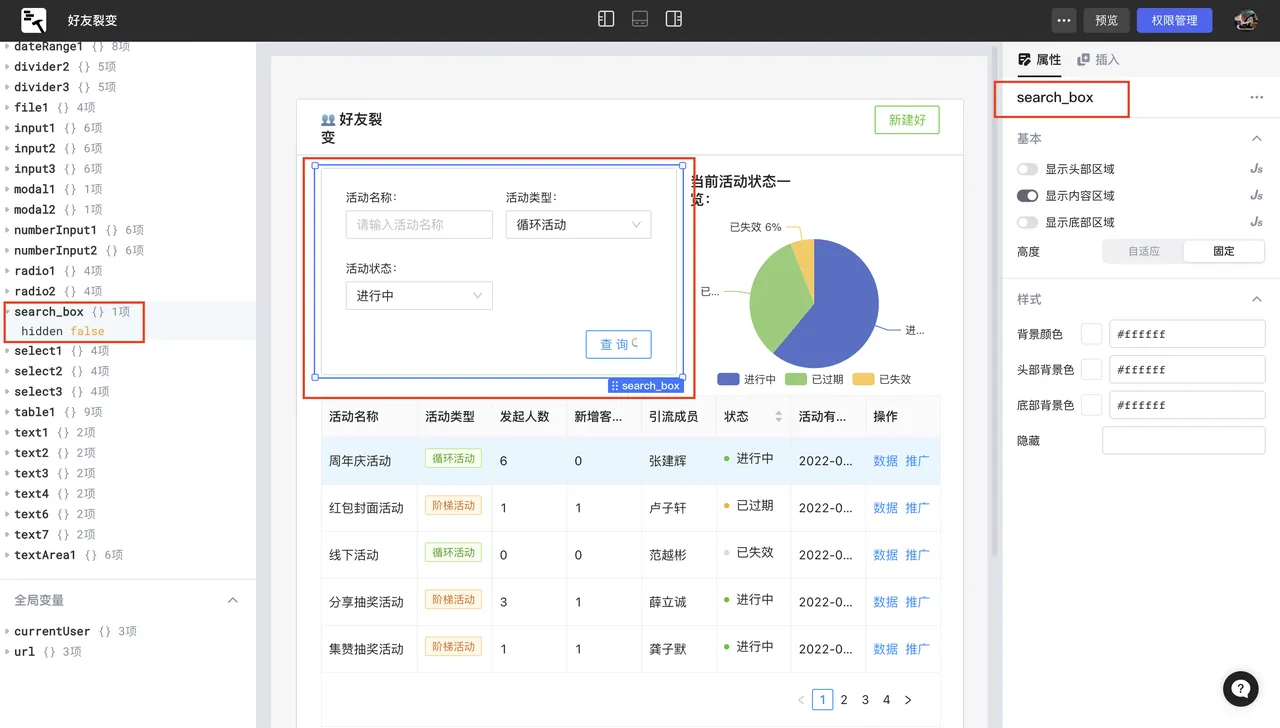Toggle the bottom panel layout icon
This screenshot has width=1280, height=728.
click(x=640, y=19)
